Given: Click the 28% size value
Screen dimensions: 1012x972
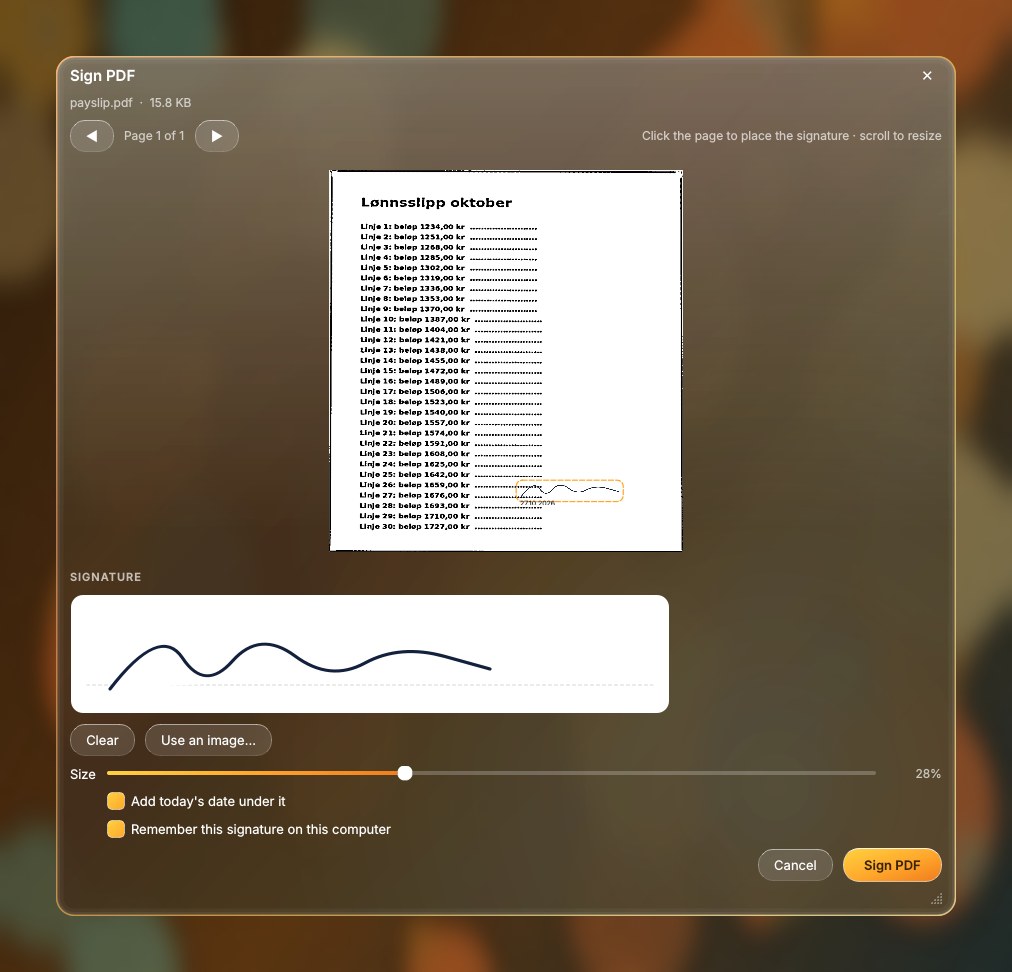Looking at the screenshot, I should pos(927,773).
